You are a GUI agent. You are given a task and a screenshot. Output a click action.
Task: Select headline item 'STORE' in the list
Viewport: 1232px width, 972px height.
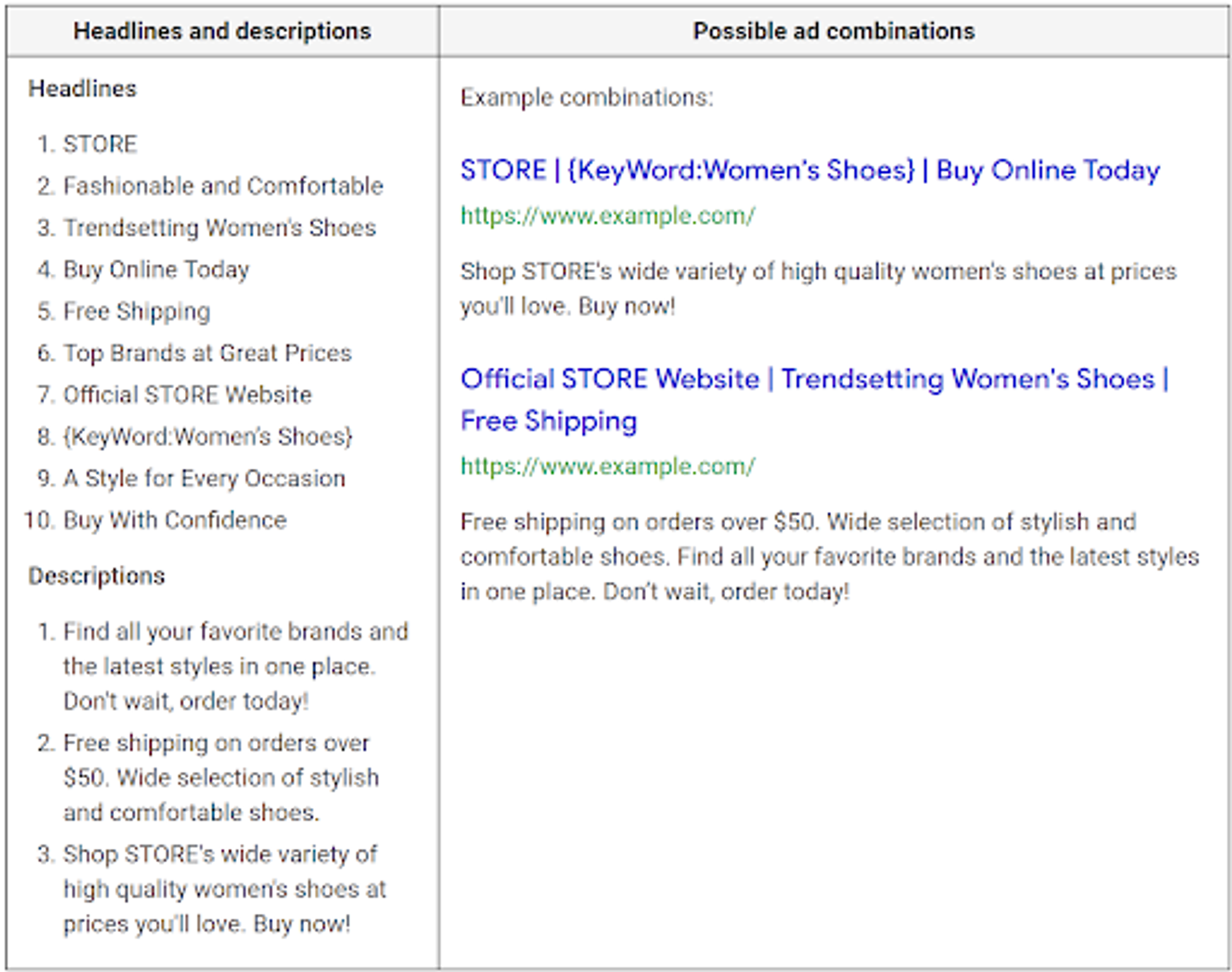[100, 144]
